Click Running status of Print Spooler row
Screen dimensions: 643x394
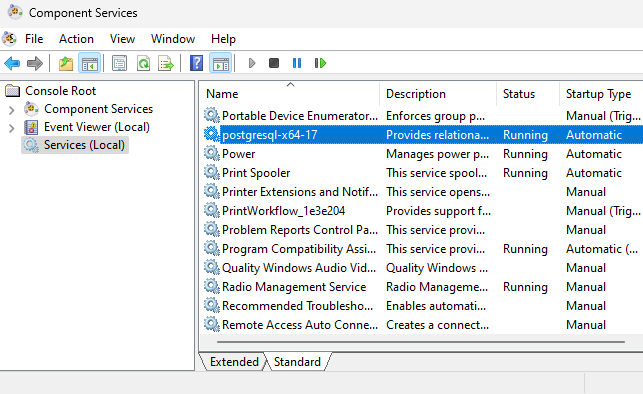click(525, 173)
